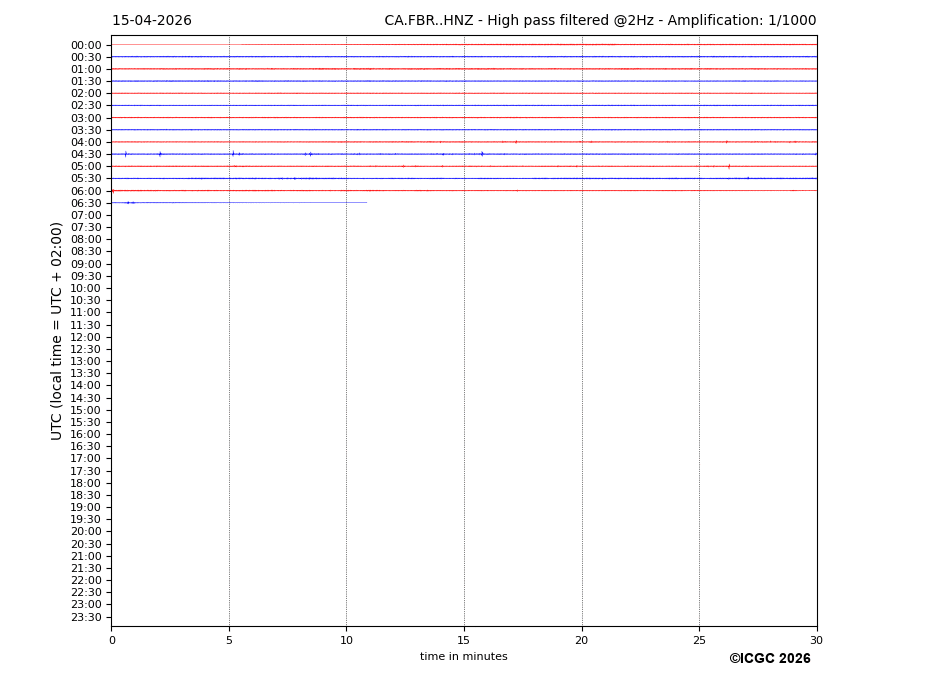Click the x-axis tick label 15 minutes
Screen dimensions: 927x696
(464, 640)
